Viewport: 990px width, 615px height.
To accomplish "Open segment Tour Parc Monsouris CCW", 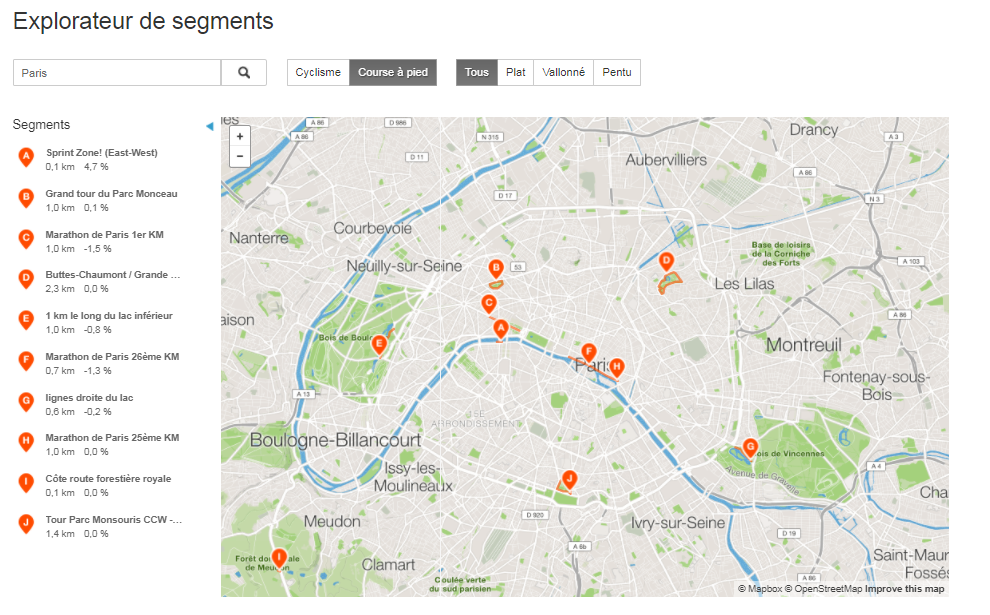I will tap(114, 520).
